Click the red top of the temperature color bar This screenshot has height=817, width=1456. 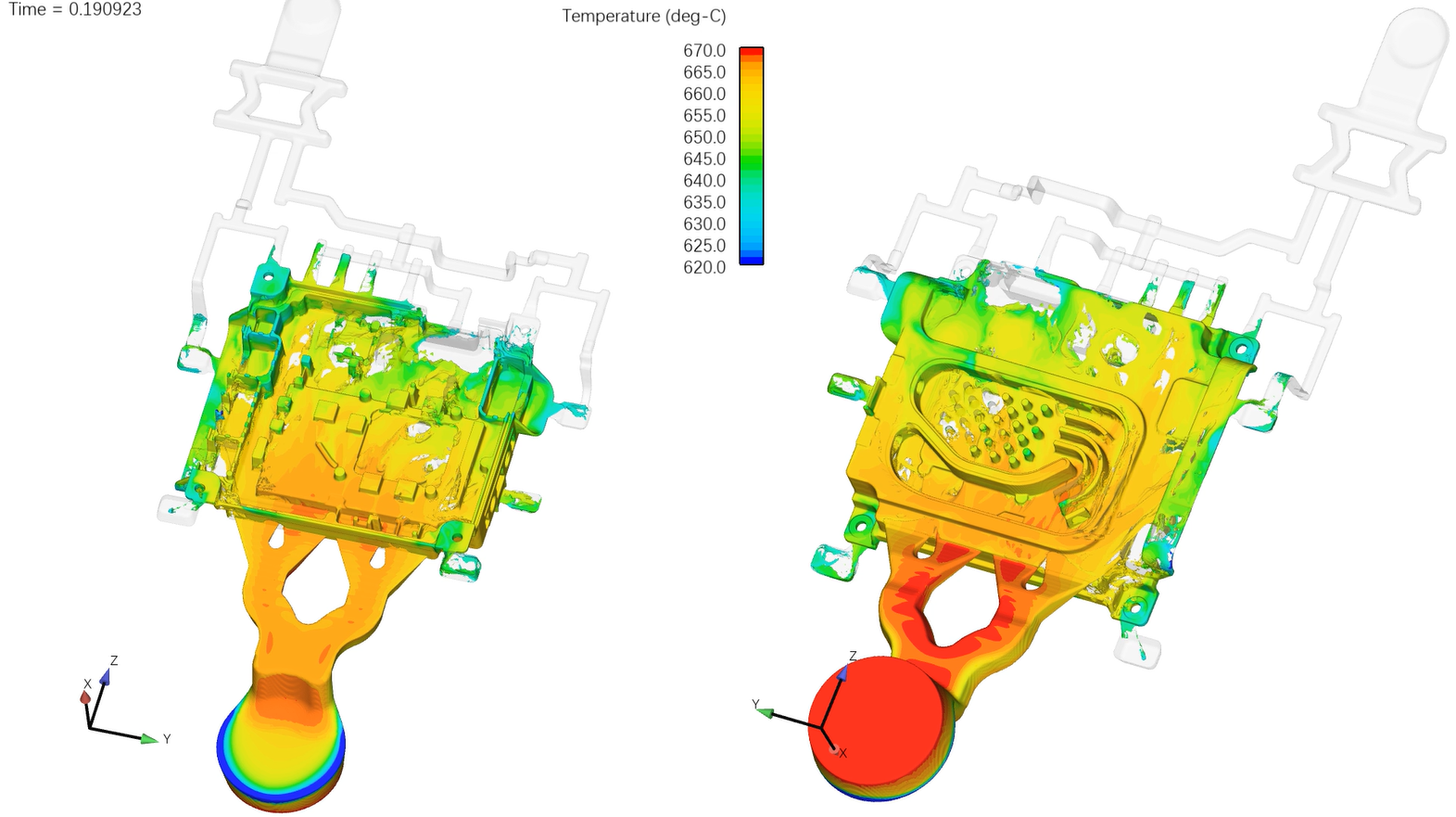pos(751,52)
